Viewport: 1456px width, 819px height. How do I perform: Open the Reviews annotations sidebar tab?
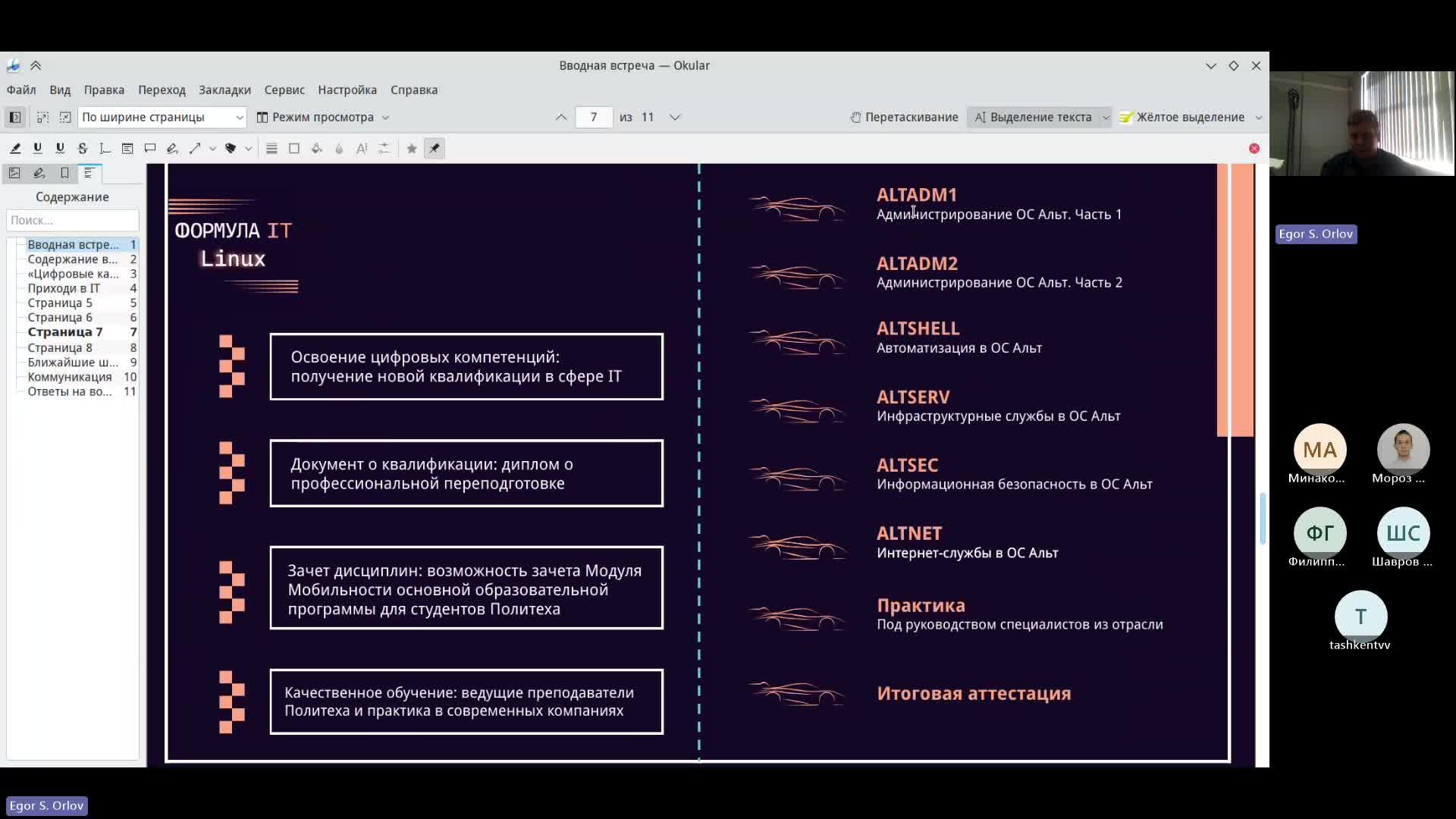click(39, 173)
